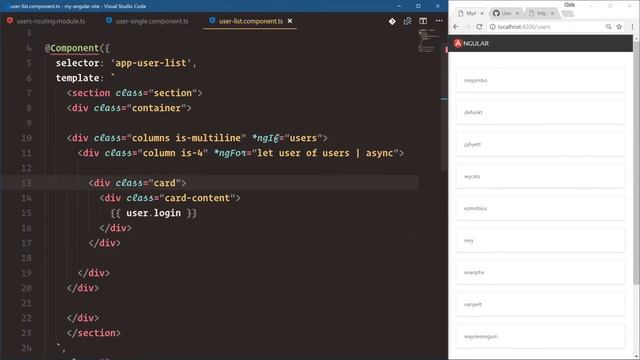
Task: Switch to the third browser tab
Action: point(541,13)
